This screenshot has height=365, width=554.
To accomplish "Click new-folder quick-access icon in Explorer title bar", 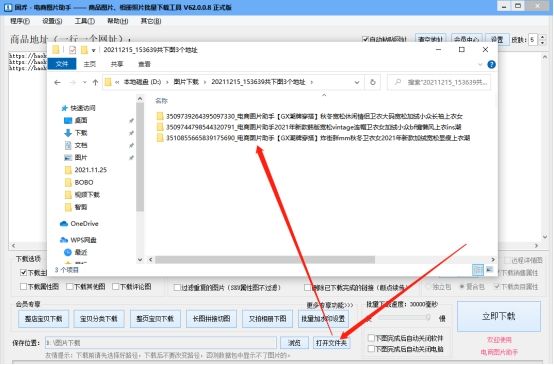I will click(x=84, y=50).
